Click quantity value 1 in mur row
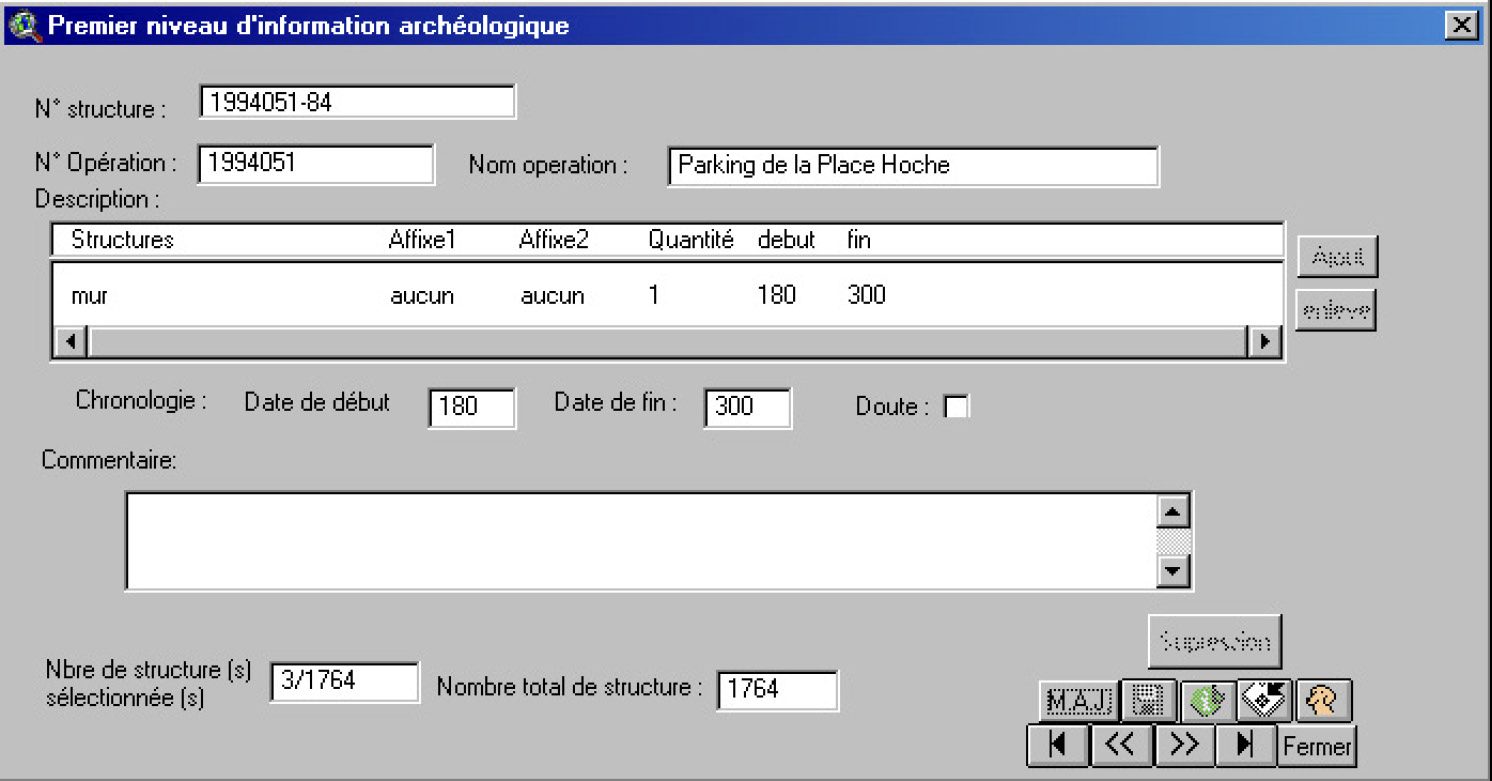Viewport: 1492px width, 781px height. (654, 296)
